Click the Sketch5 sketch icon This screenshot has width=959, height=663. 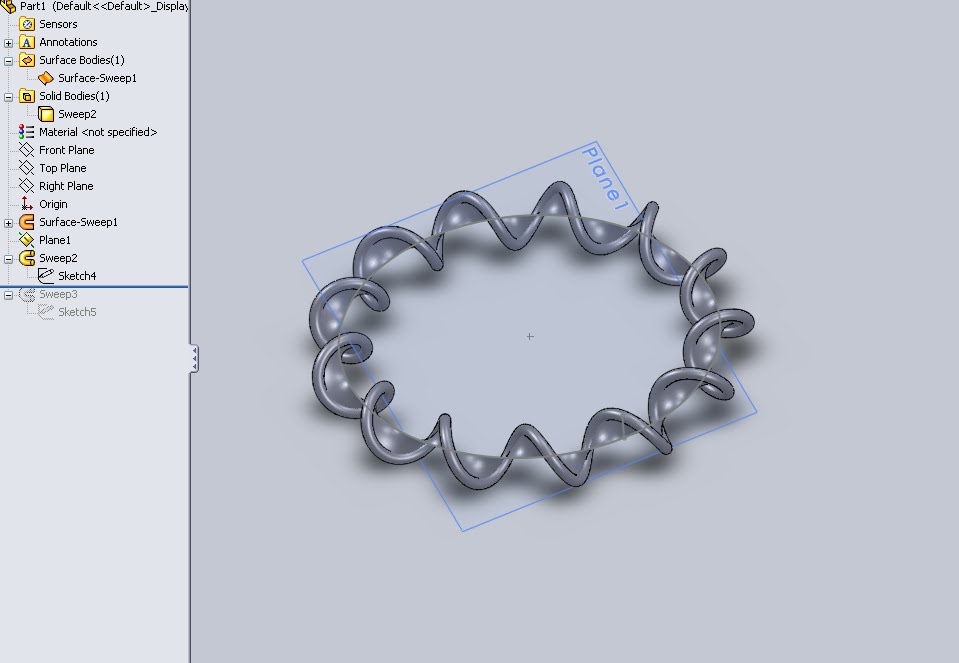[46, 312]
